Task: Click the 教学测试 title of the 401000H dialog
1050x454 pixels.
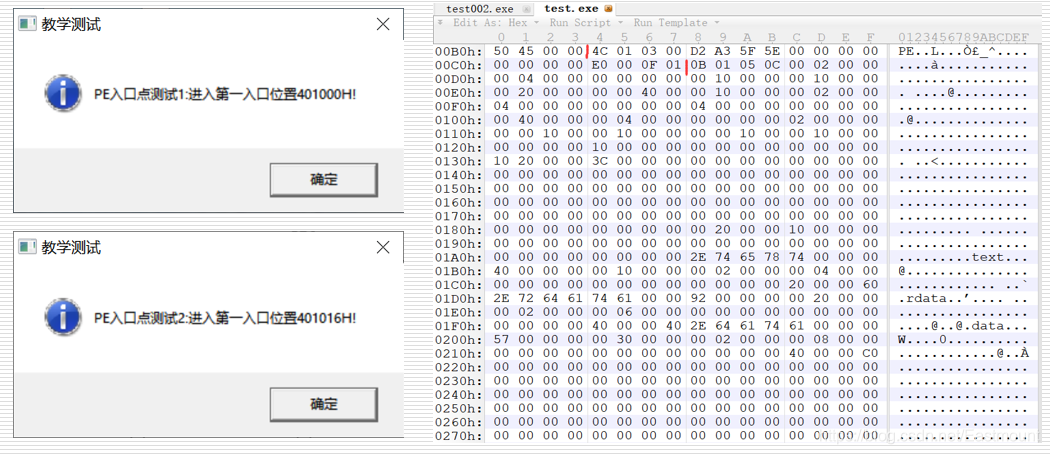Action: 72,25
